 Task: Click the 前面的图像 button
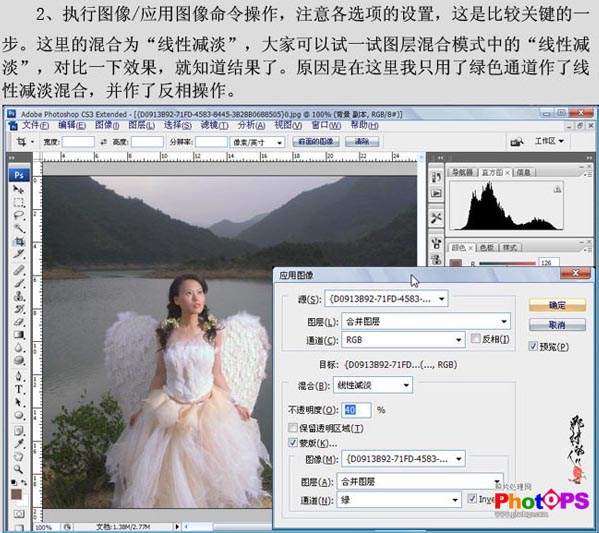click(x=316, y=142)
